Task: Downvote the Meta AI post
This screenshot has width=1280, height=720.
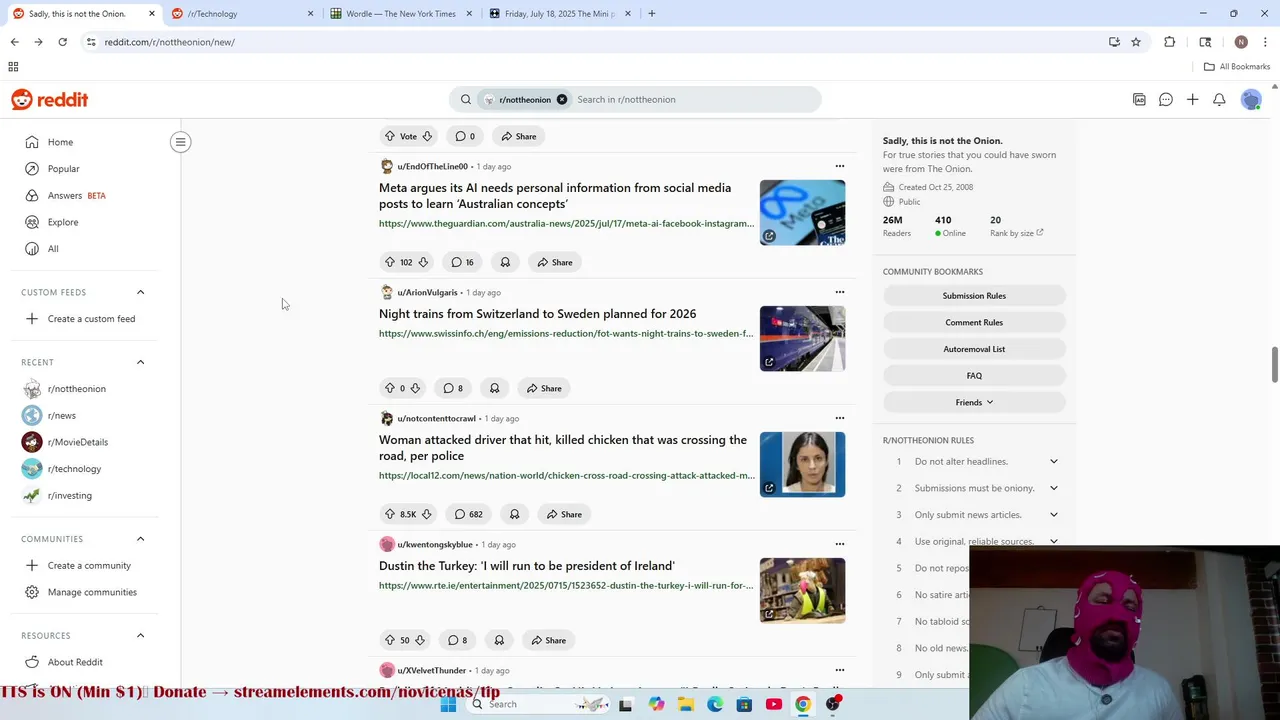Action: click(423, 262)
